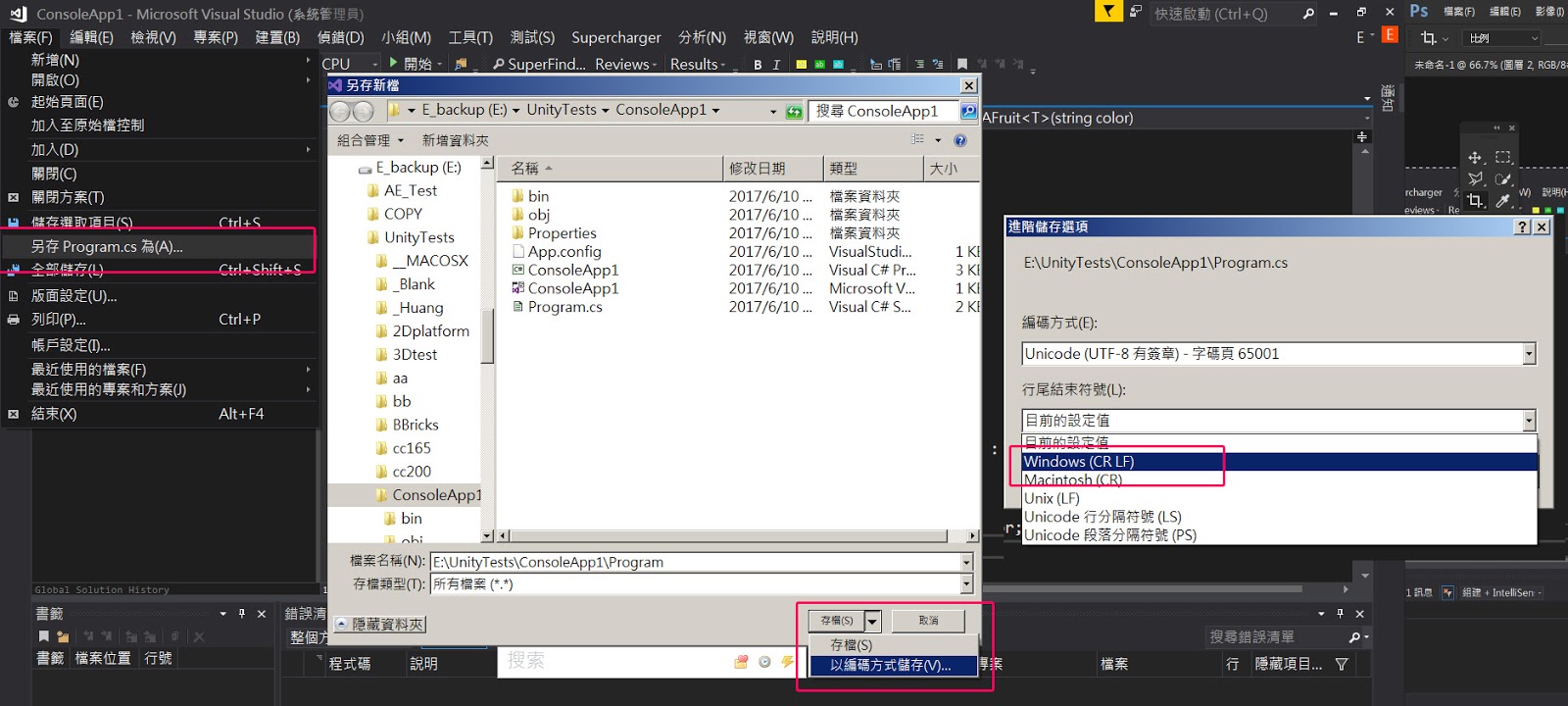Click the Hide Folders button
This screenshot has width=1568, height=706.
pos(380,625)
